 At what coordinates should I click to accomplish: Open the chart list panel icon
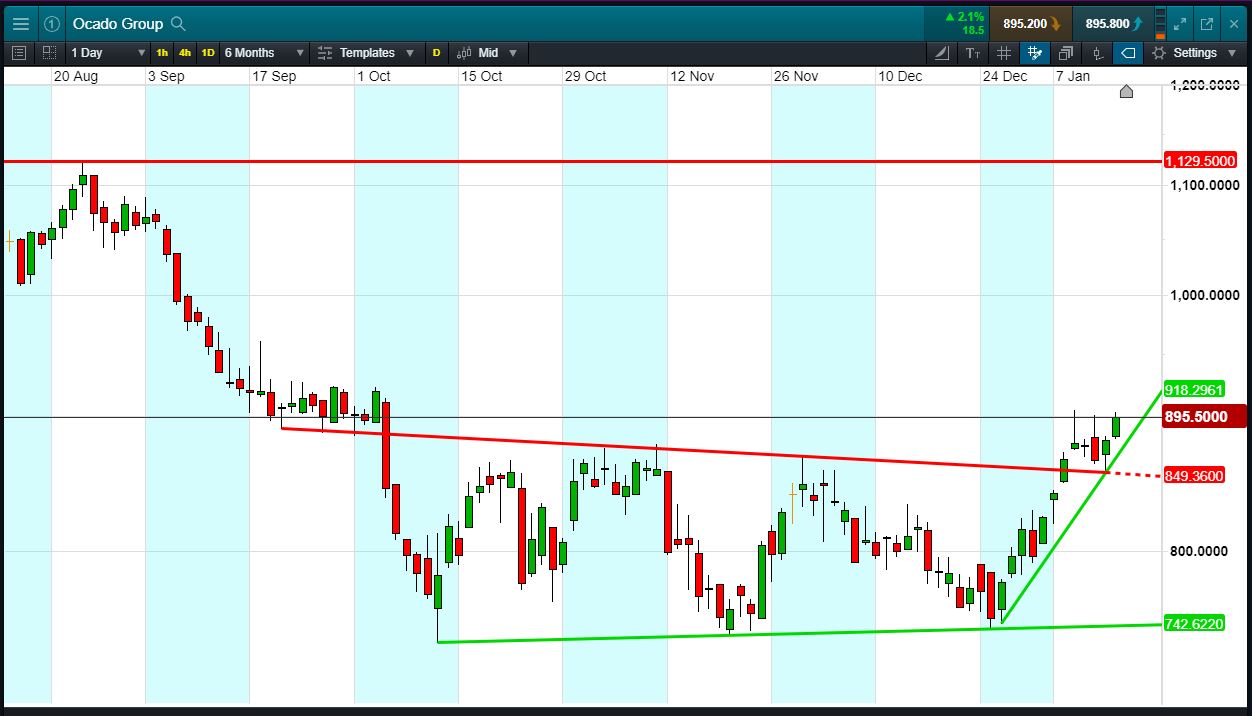click(19, 52)
